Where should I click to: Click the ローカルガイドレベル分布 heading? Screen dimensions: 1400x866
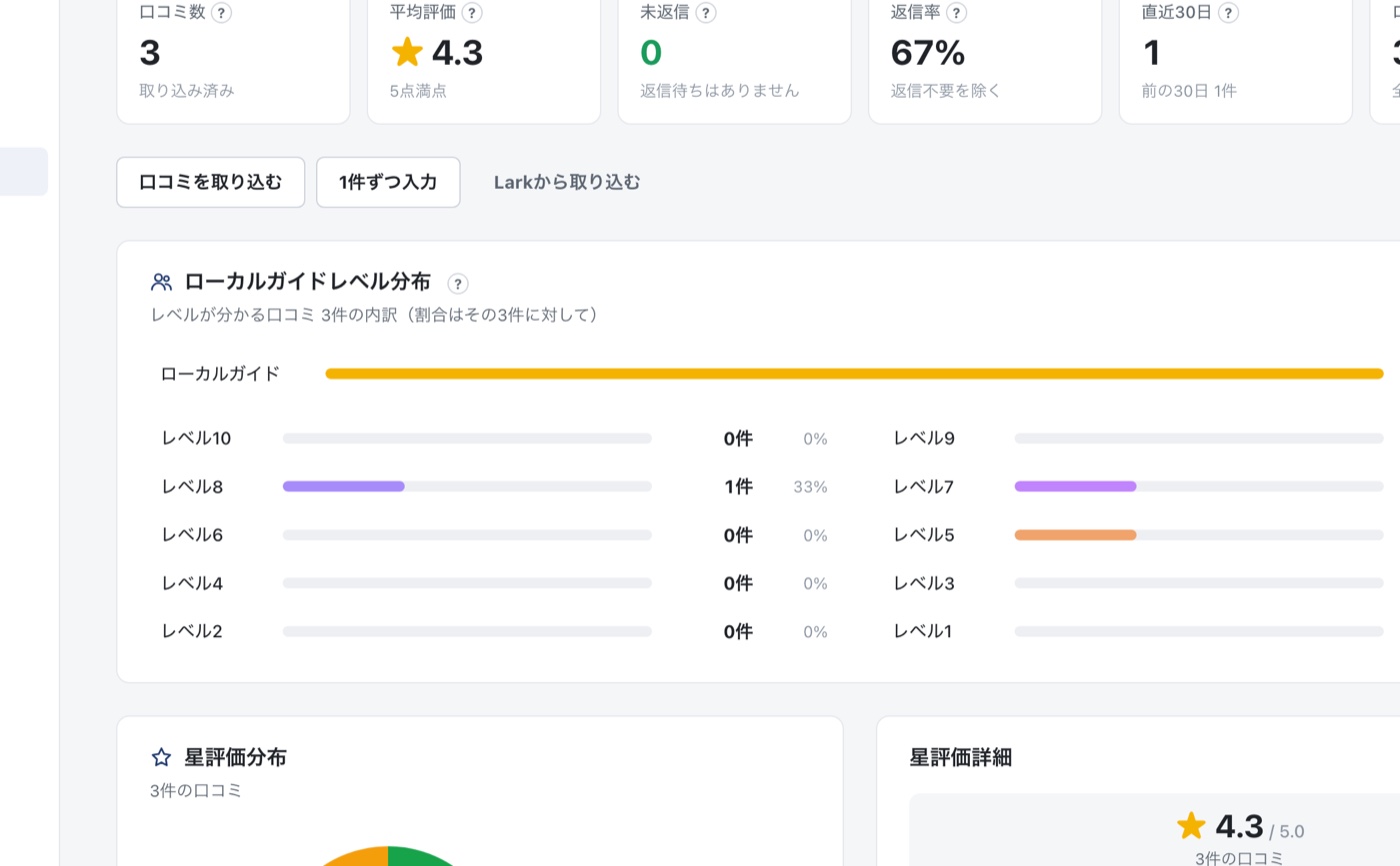pos(308,282)
